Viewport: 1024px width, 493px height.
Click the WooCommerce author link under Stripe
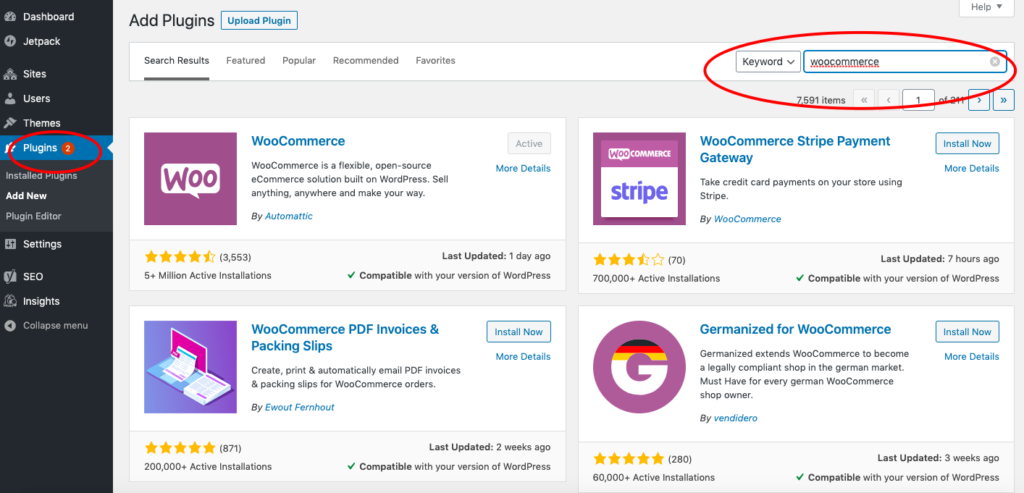(747, 219)
